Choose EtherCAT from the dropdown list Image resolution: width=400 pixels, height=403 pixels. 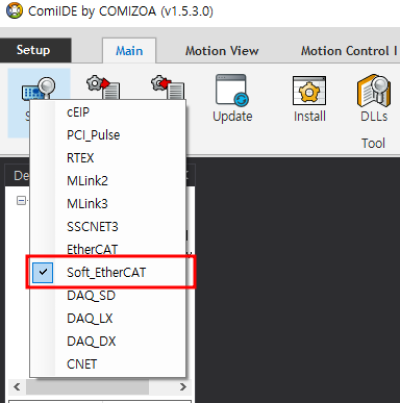(x=108, y=249)
